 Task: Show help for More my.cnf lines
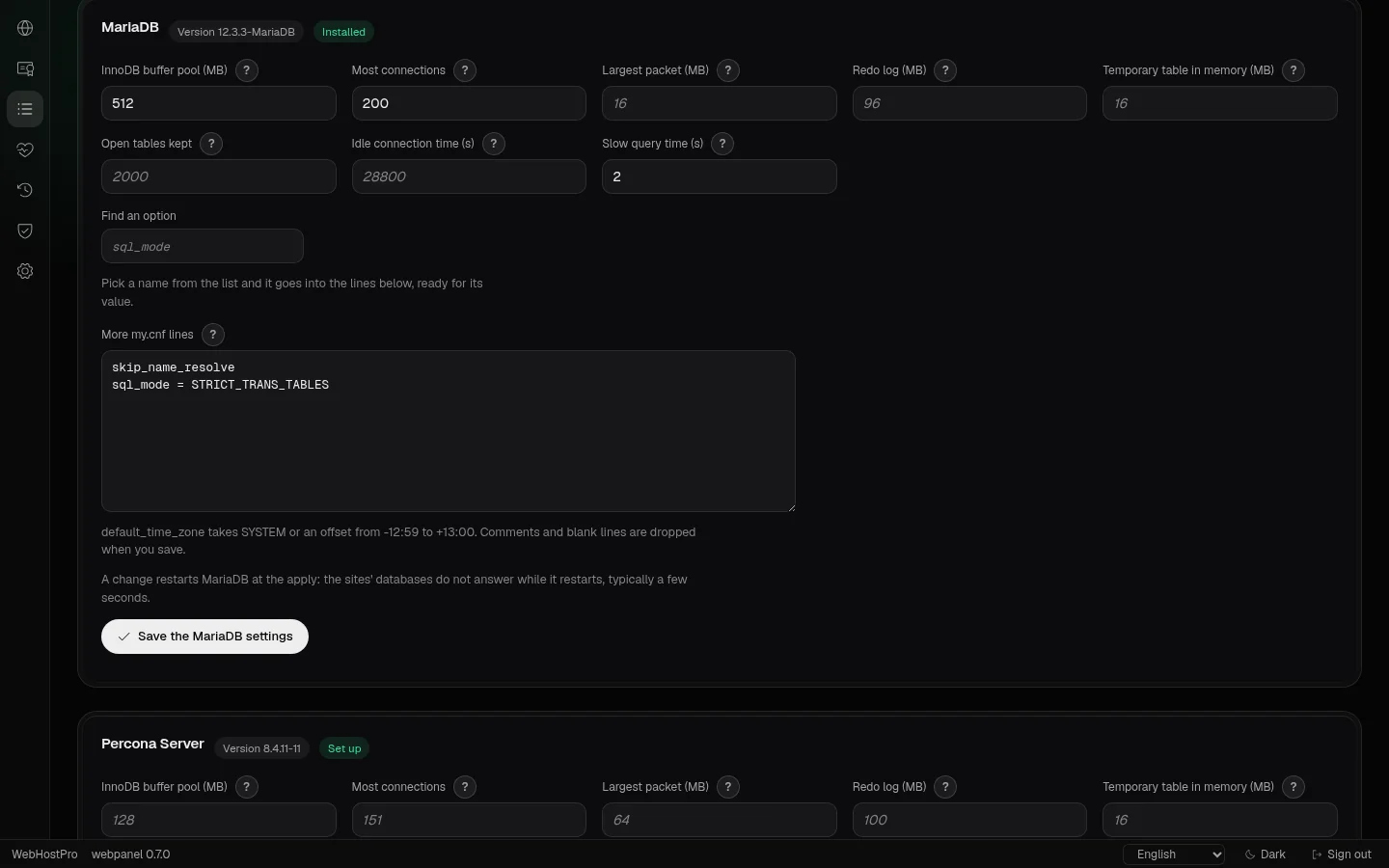pyautogui.click(x=213, y=335)
